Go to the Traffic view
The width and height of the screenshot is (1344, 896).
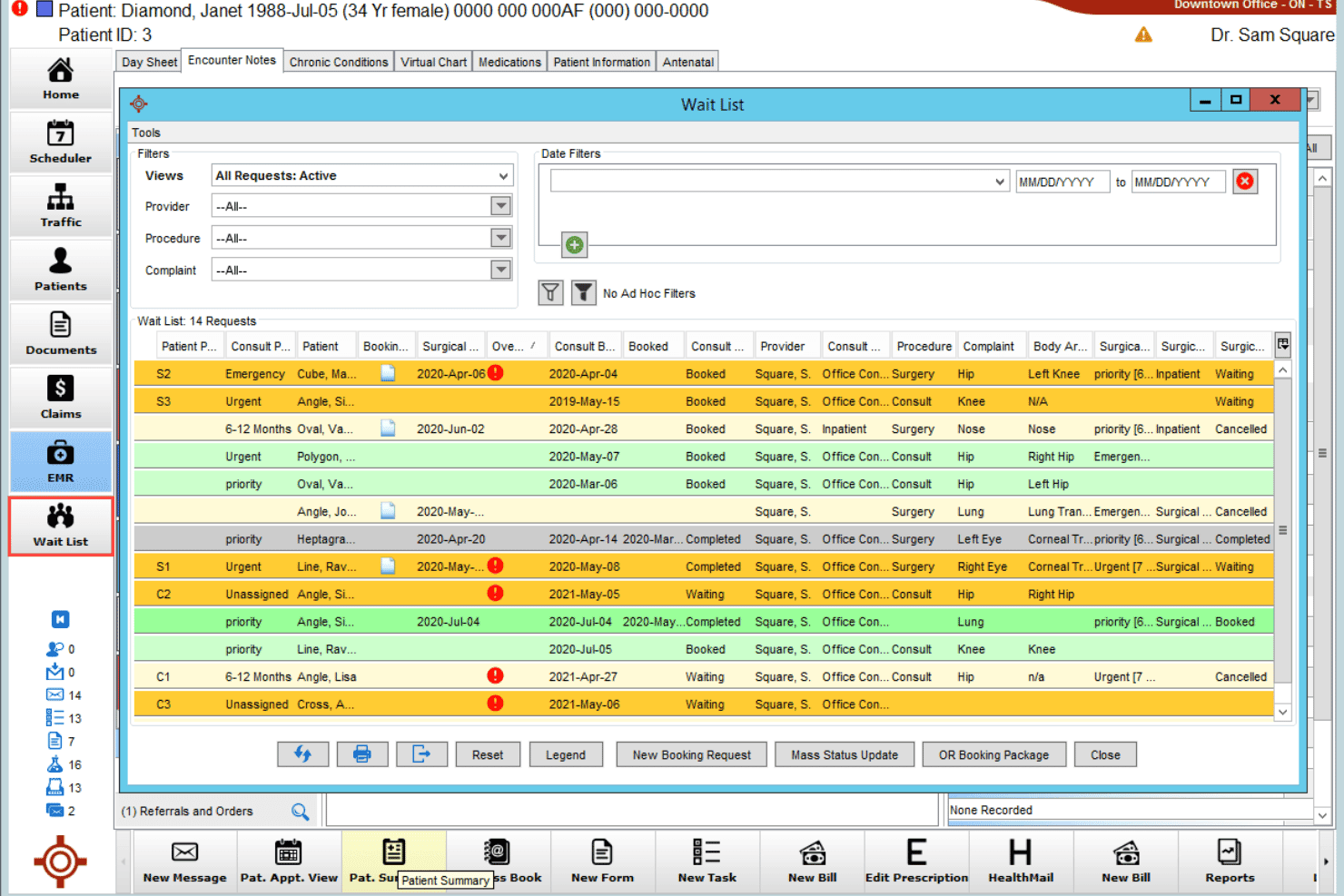(61, 206)
